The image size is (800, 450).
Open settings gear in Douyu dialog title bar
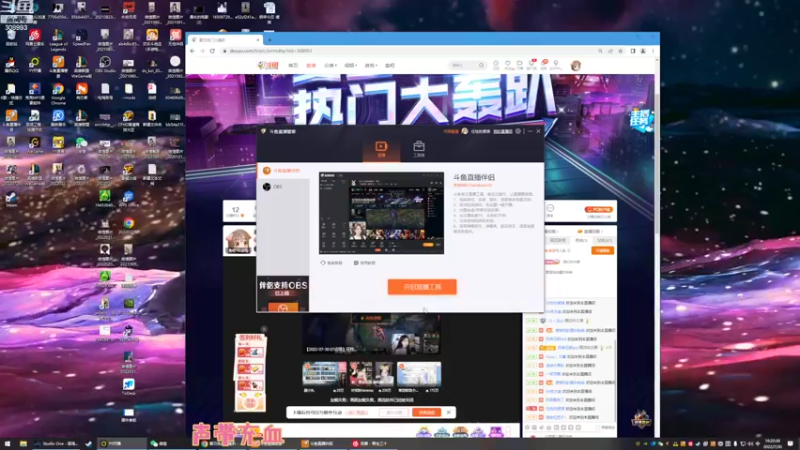(518, 131)
